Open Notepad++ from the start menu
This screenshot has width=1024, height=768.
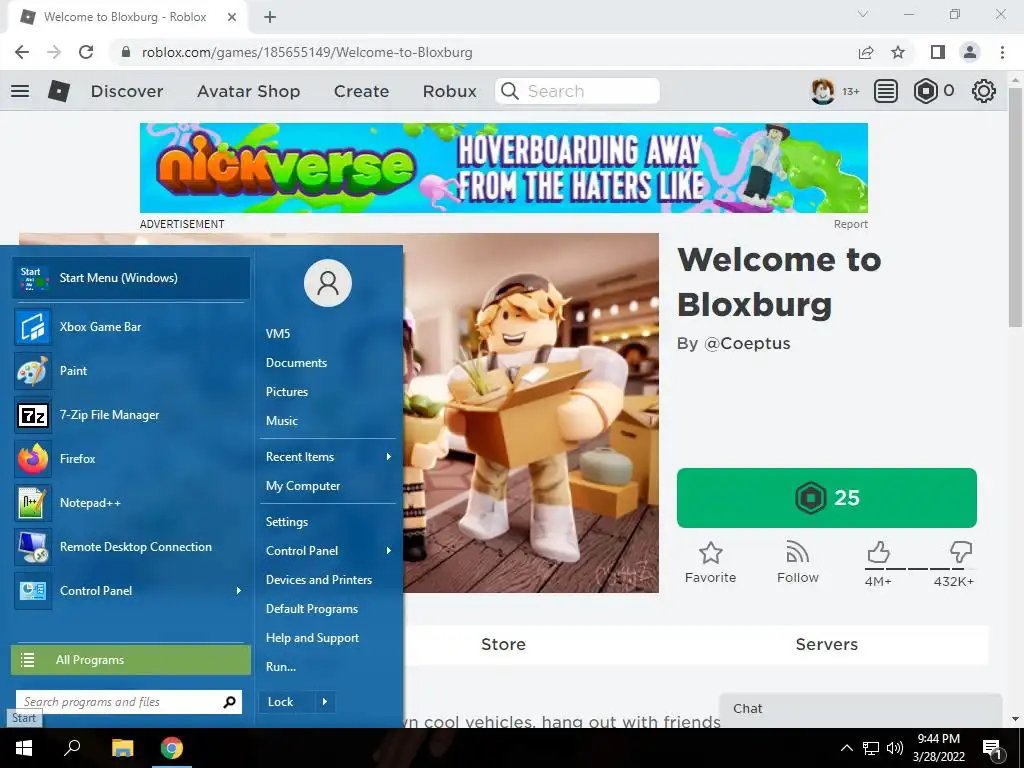[131, 502]
